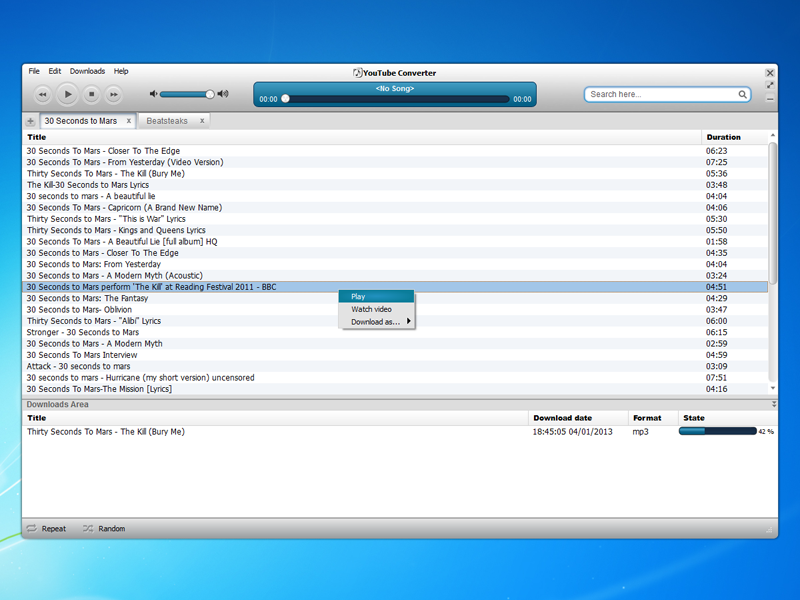Click the State column header
The height and width of the screenshot is (600, 800).
point(728,418)
